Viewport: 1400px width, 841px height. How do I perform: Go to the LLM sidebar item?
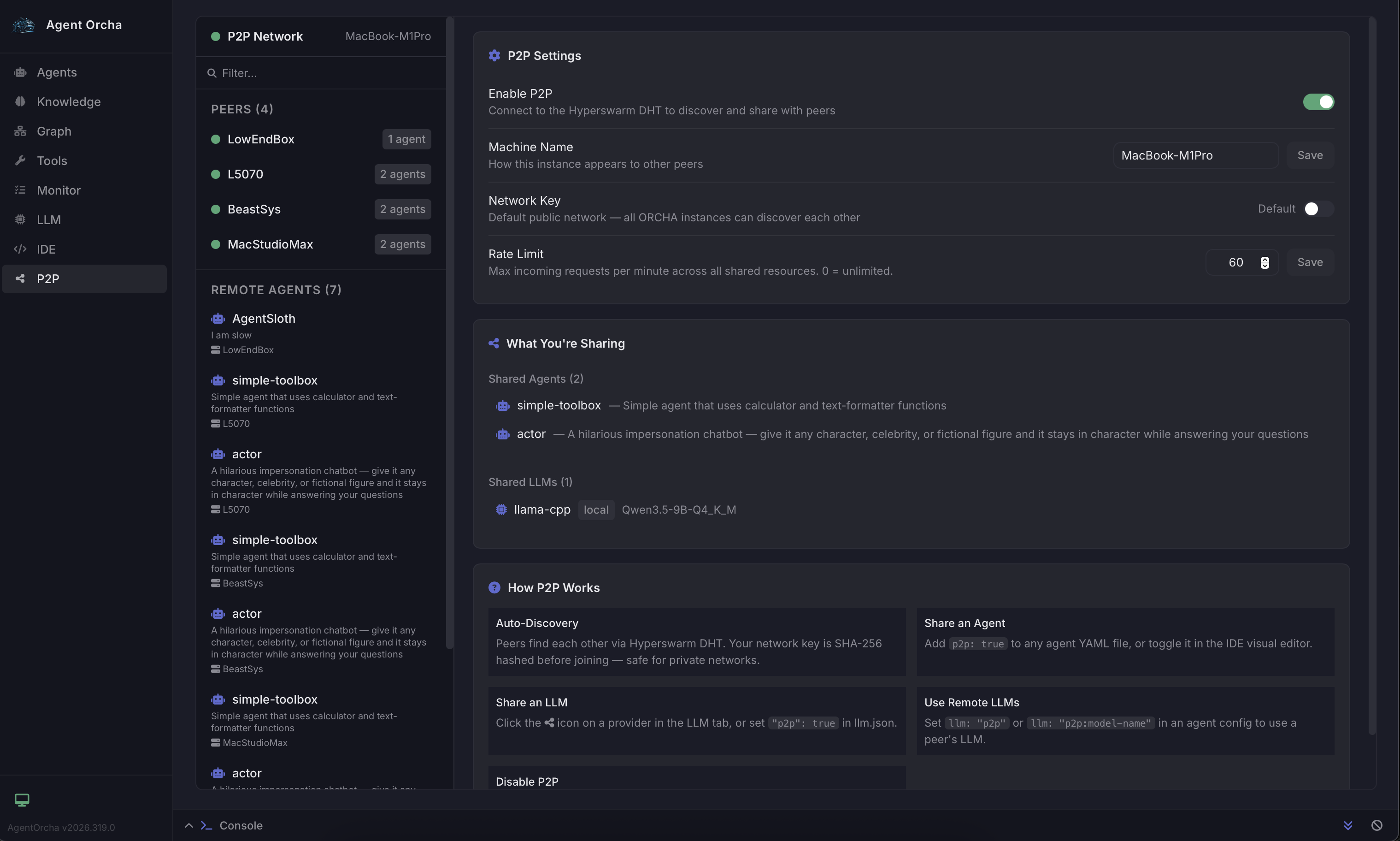49,220
